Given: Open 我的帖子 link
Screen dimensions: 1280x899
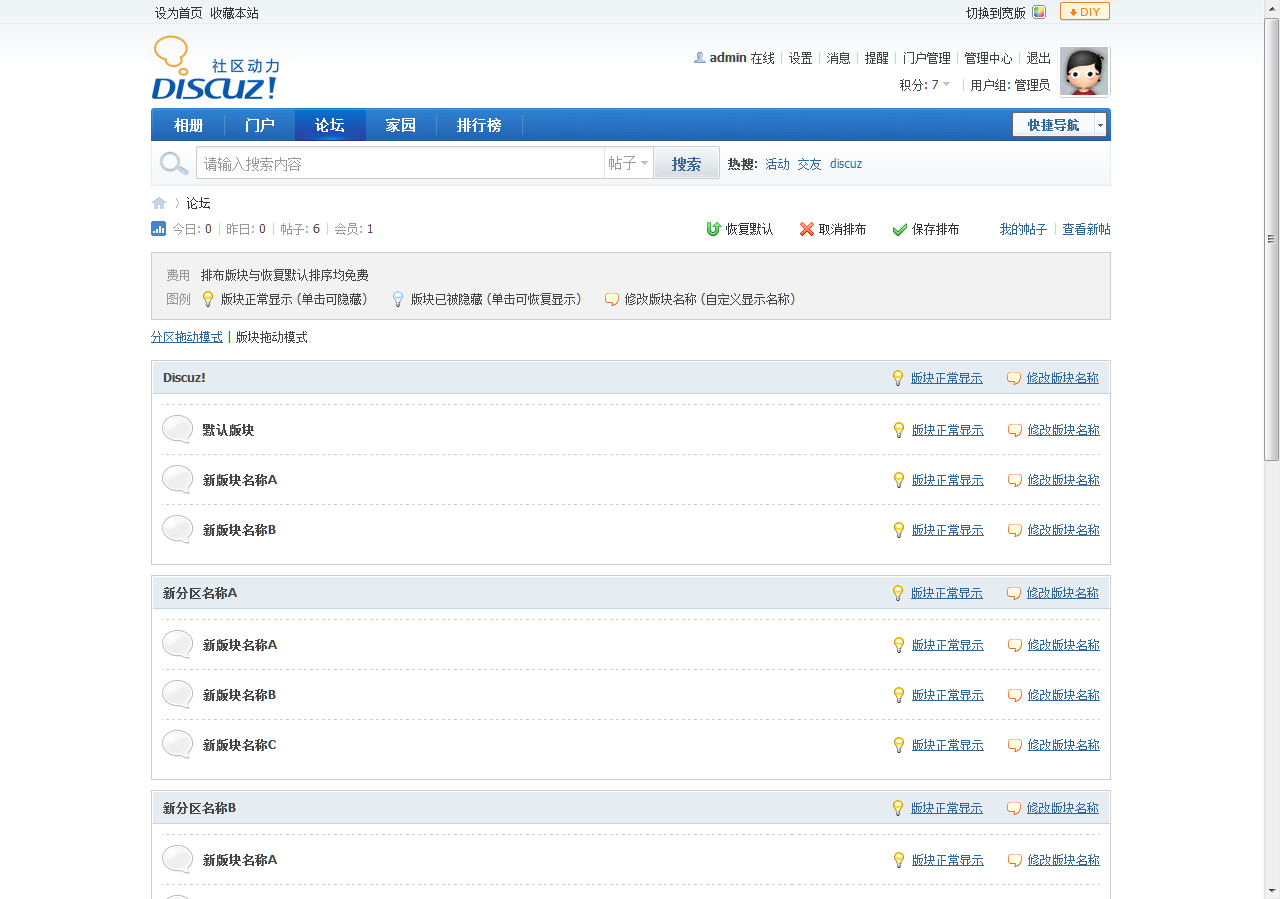Looking at the screenshot, I should tap(1023, 229).
